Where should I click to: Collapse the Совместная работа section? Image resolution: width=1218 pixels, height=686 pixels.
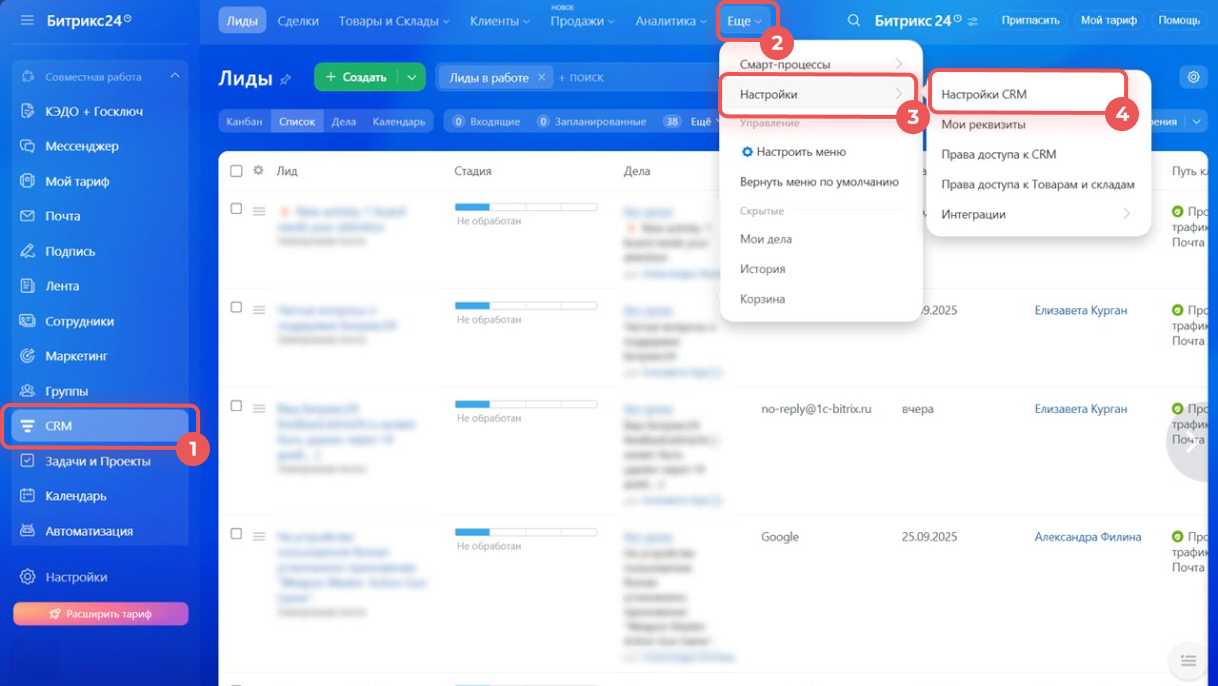[x=175, y=77]
